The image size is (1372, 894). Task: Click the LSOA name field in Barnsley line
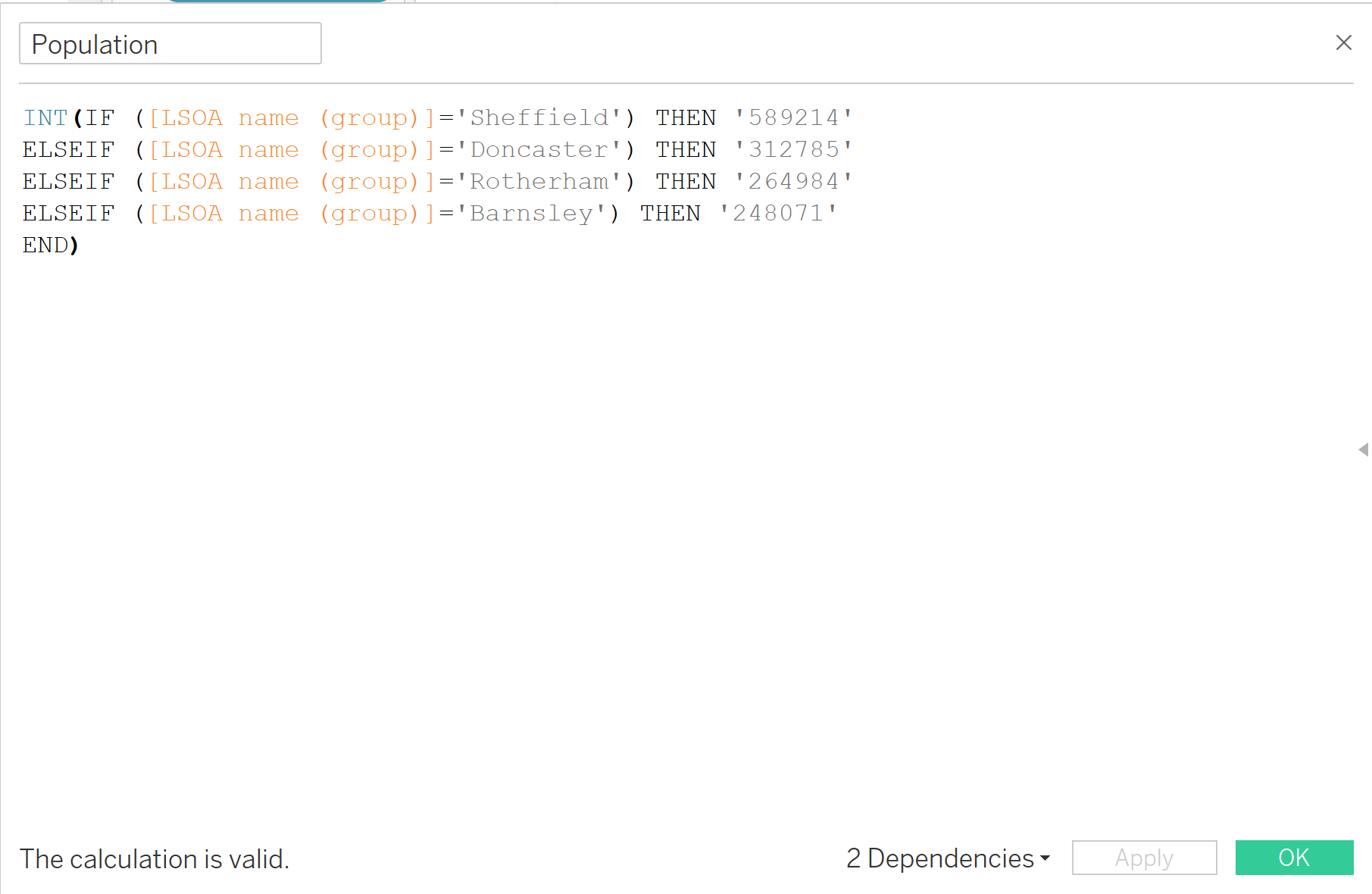click(292, 213)
